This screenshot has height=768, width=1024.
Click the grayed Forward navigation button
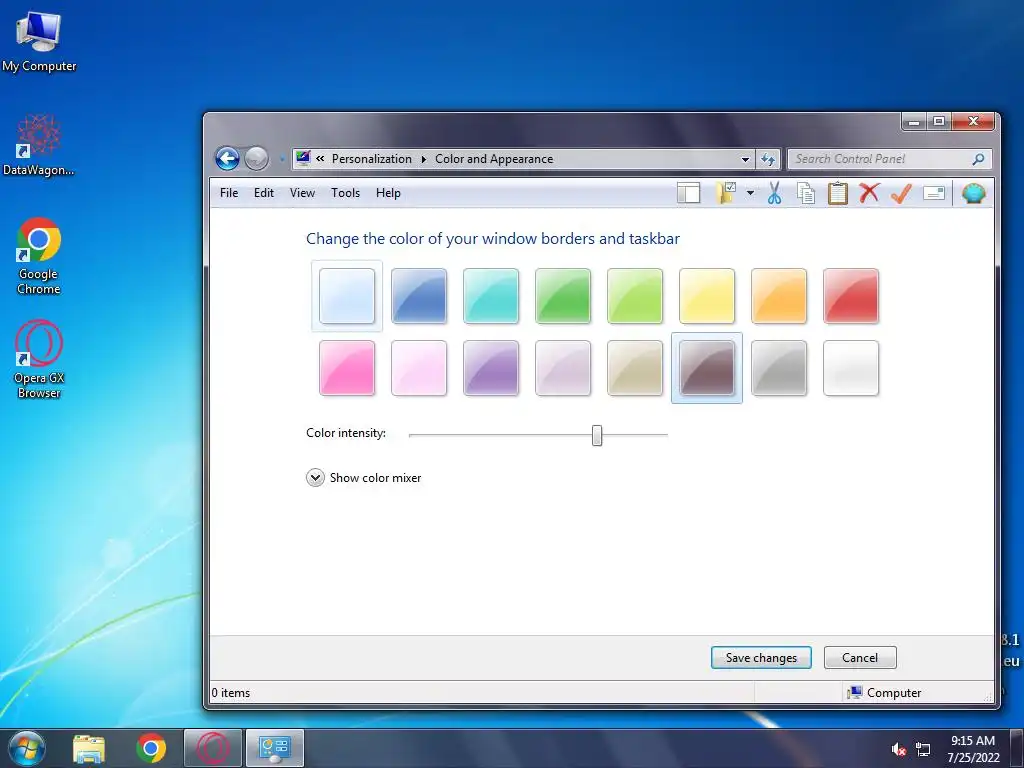(256, 158)
